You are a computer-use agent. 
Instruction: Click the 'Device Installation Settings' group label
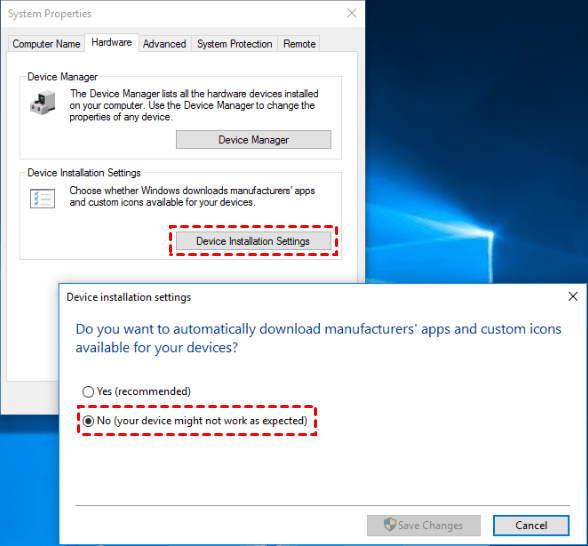84,173
